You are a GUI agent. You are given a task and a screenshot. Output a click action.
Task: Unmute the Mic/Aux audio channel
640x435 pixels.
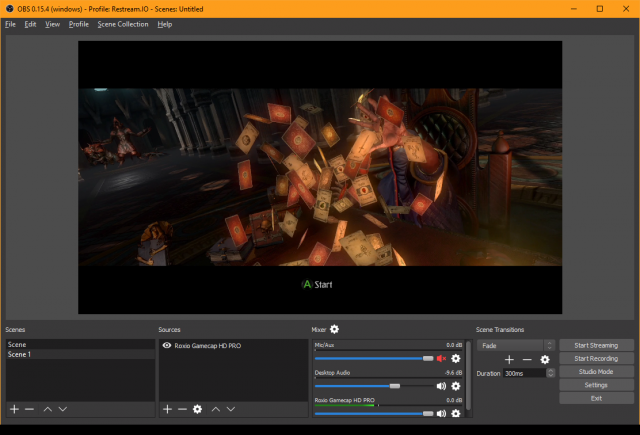(x=441, y=358)
